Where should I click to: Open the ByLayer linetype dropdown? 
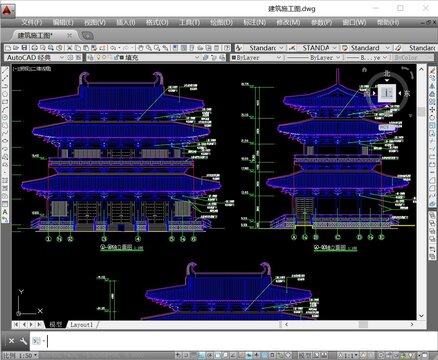(x=338, y=57)
